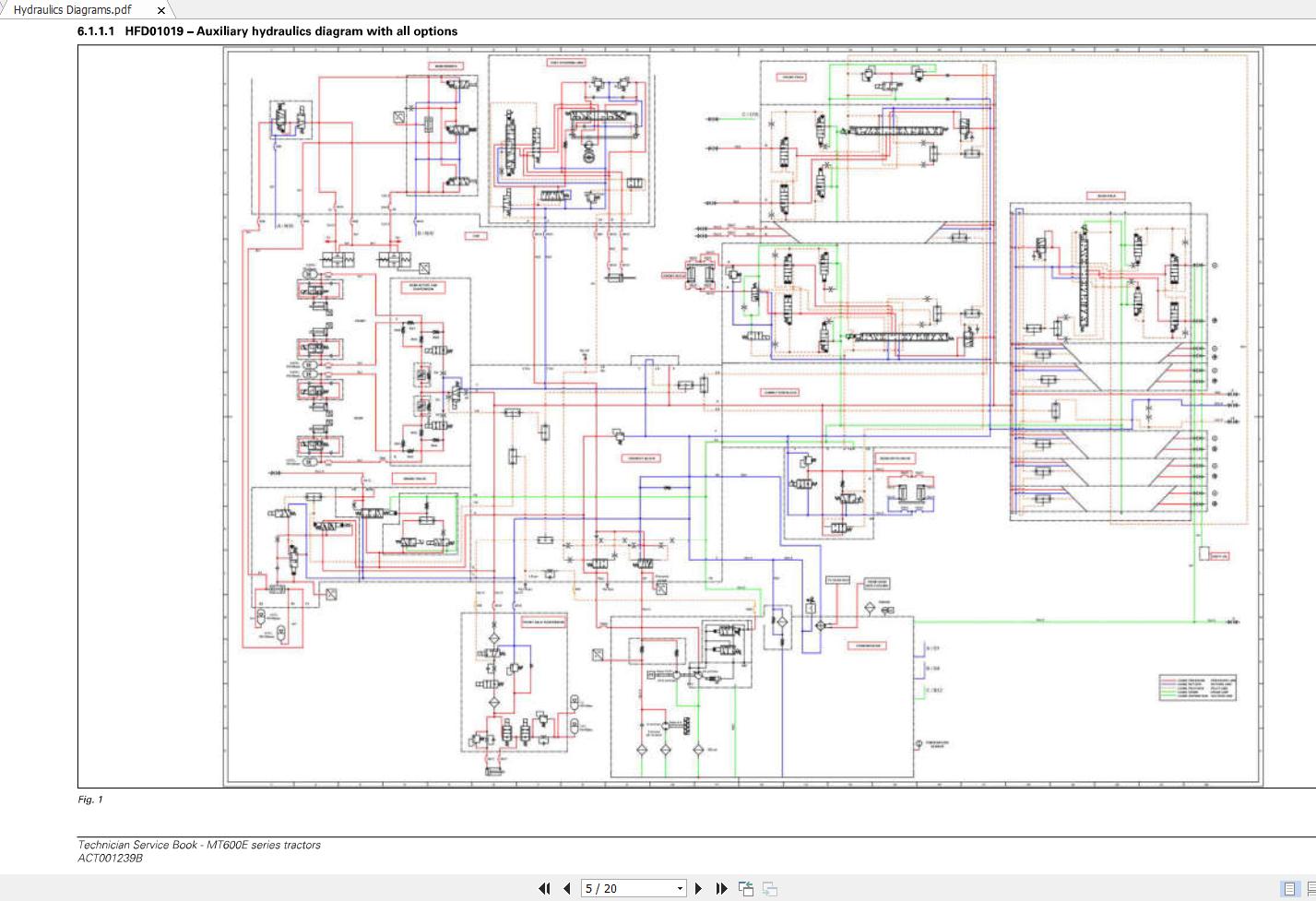The height and width of the screenshot is (901, 1316).
Task: Click the "5 / 20" page field
Action: (x=627, y=888)
